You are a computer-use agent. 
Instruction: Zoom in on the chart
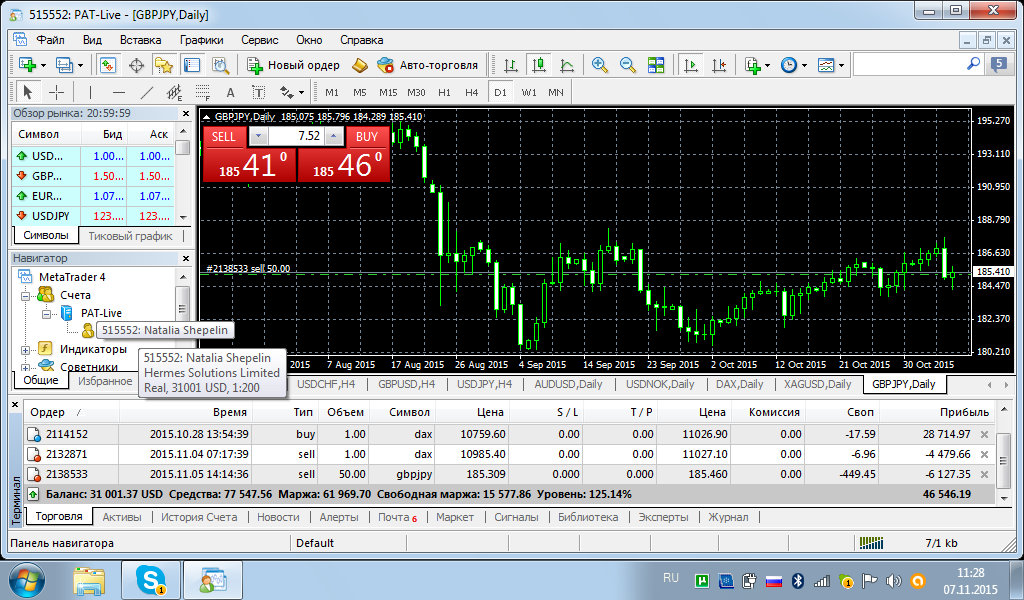pos(599,65)
